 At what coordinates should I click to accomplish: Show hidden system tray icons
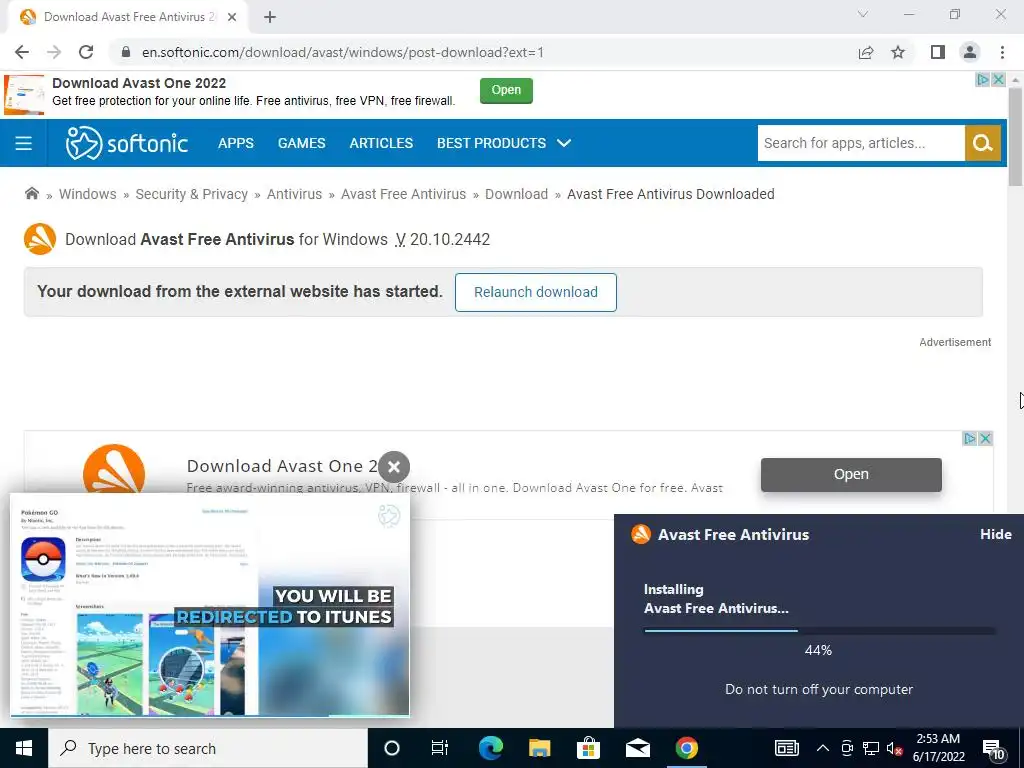(x=823, y=748)
